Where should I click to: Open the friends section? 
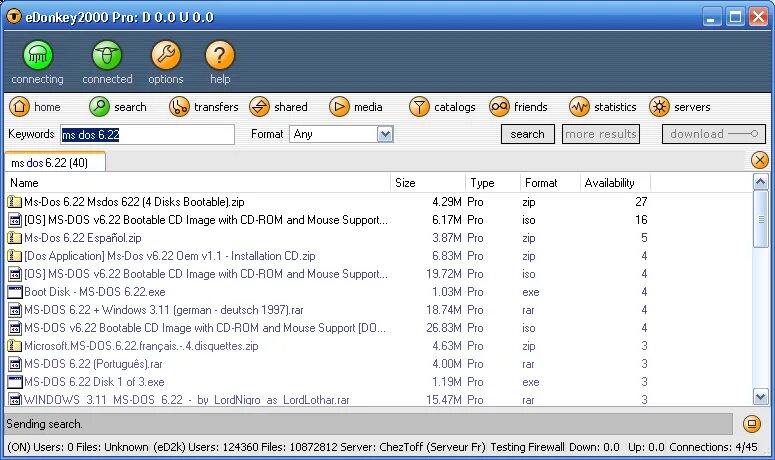pyautogui.click(x=518, y=107)
